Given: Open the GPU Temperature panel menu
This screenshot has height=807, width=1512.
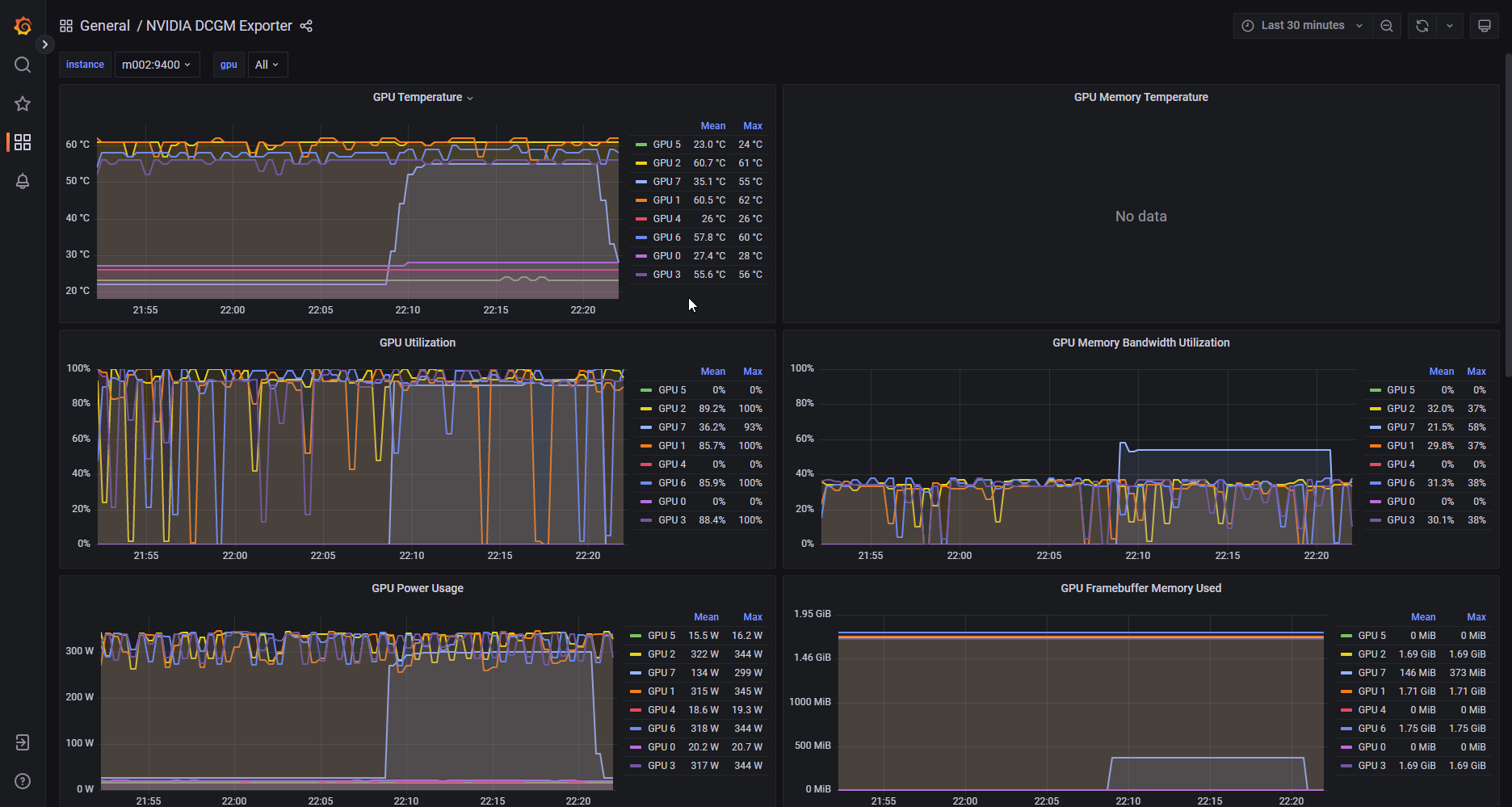Looking at the screenshot, I should point(423,97).
